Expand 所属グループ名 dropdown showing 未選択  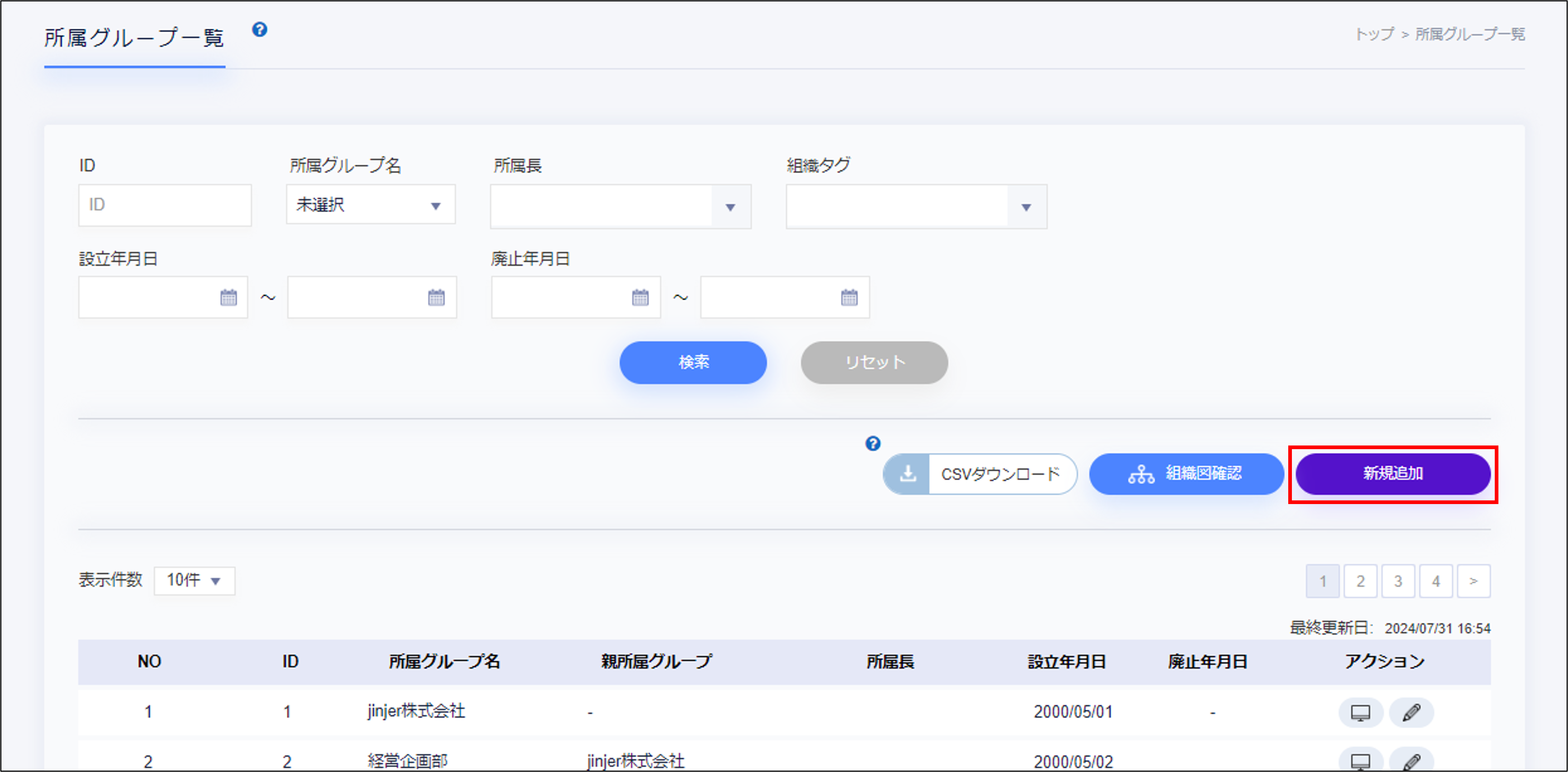click(x=371, y=205)
